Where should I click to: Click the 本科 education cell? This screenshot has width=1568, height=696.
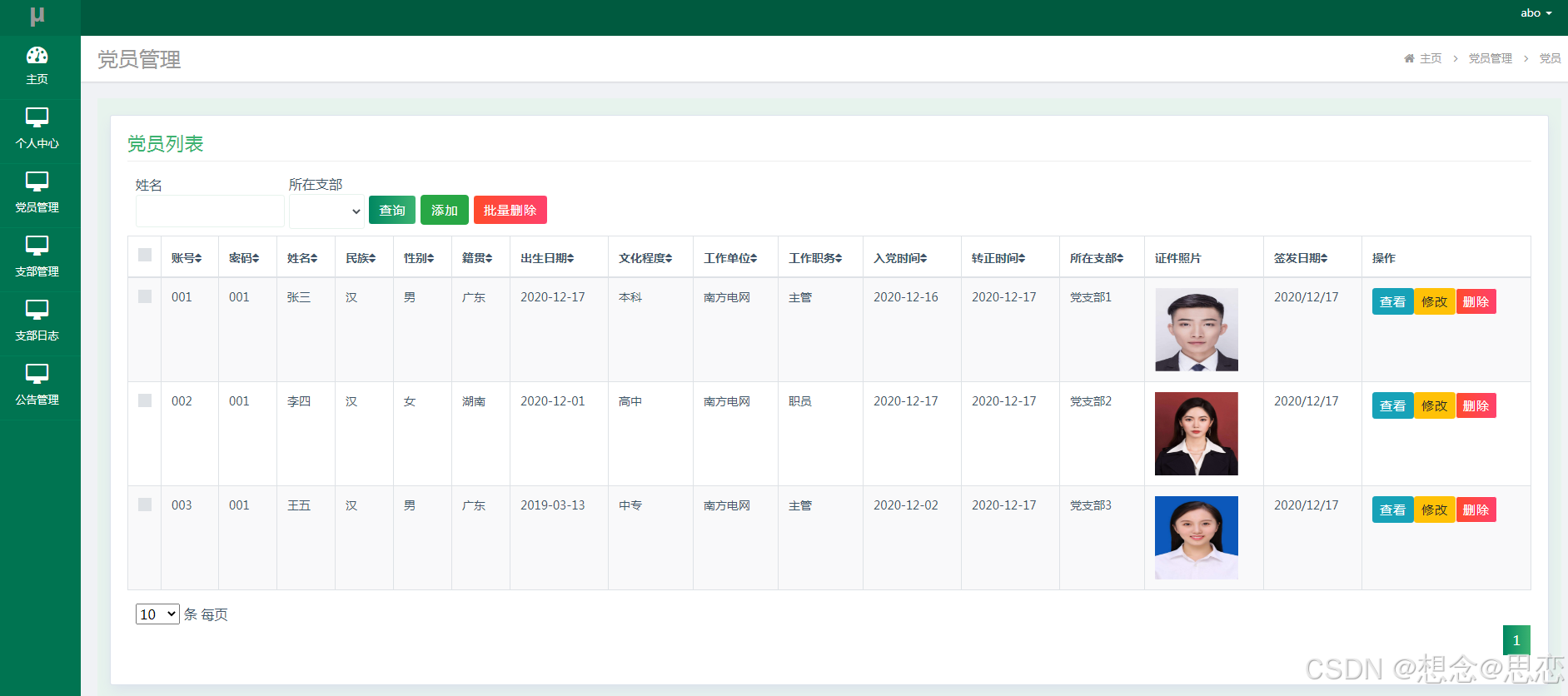[630, 297]
